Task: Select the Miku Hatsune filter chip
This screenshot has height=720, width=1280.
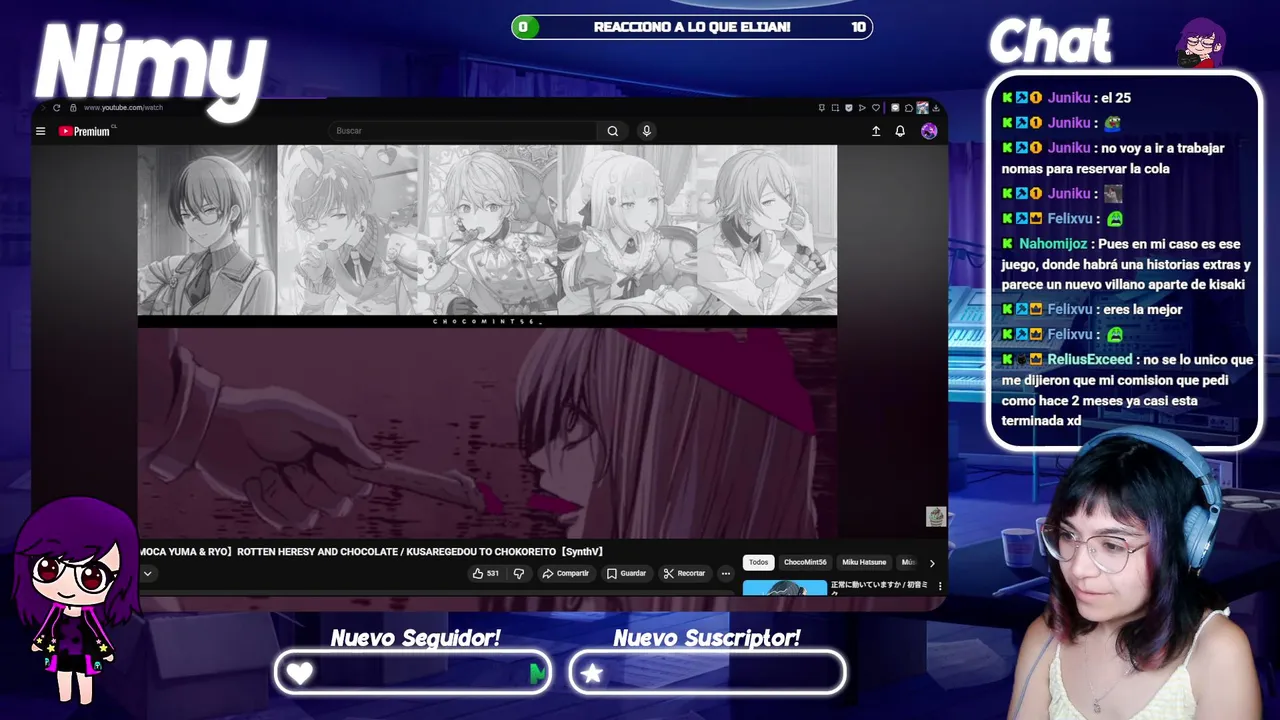Action: coord(864,562)
